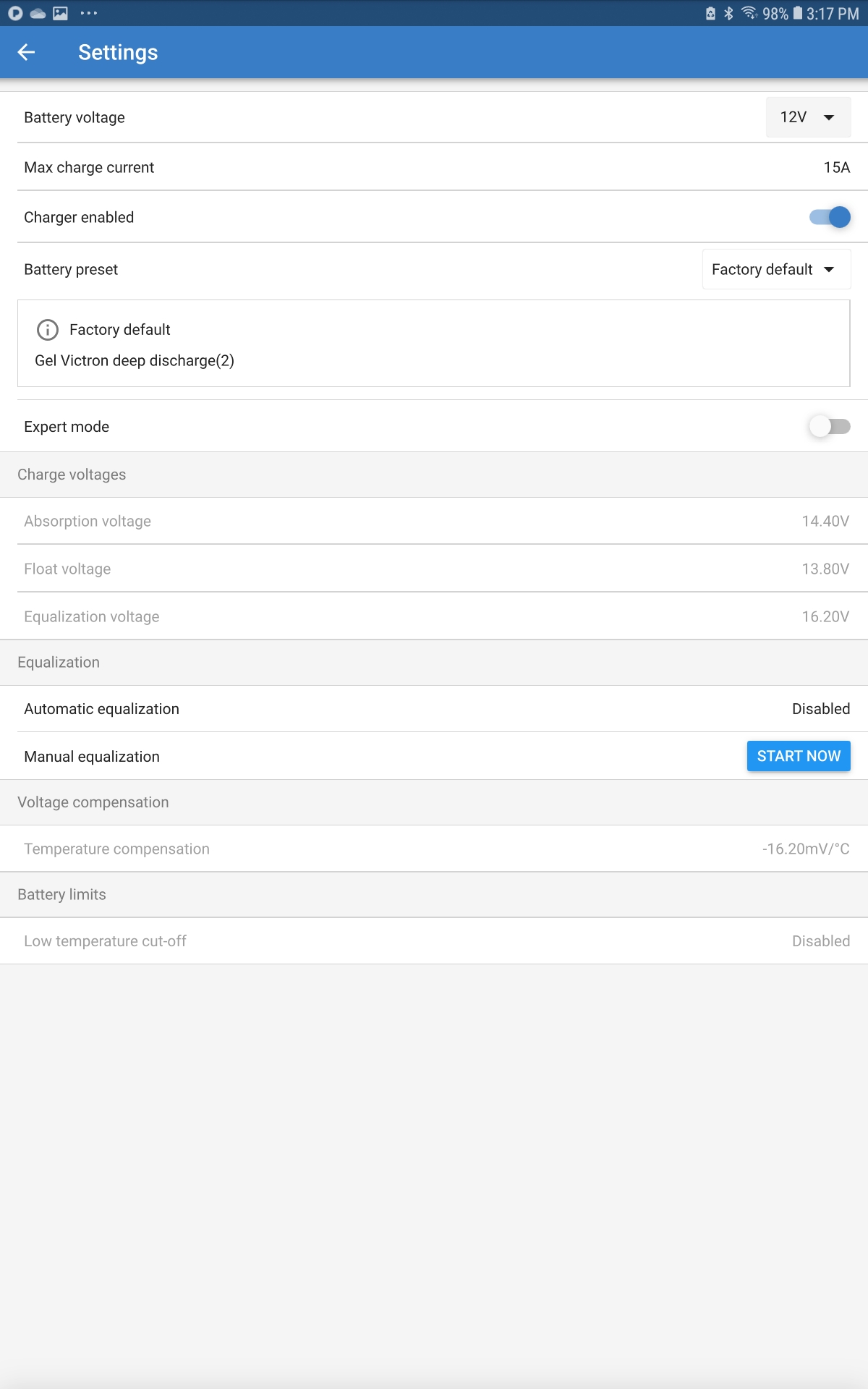Tap the 15A charge current value
This screenshot has width=868, height=1389.
pyautogui.click(x=837, y=167)
